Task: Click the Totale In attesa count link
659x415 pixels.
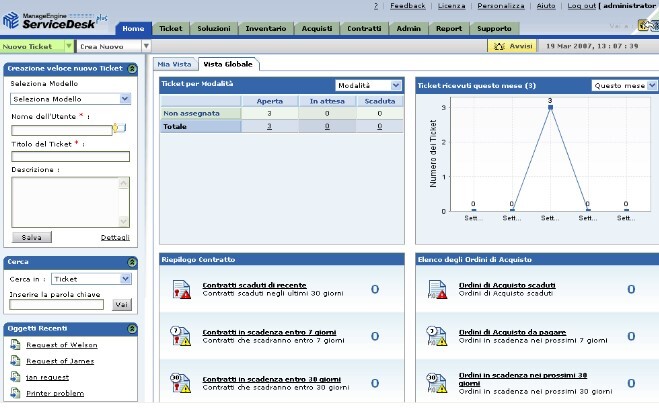Action: [x=327, y=127]
